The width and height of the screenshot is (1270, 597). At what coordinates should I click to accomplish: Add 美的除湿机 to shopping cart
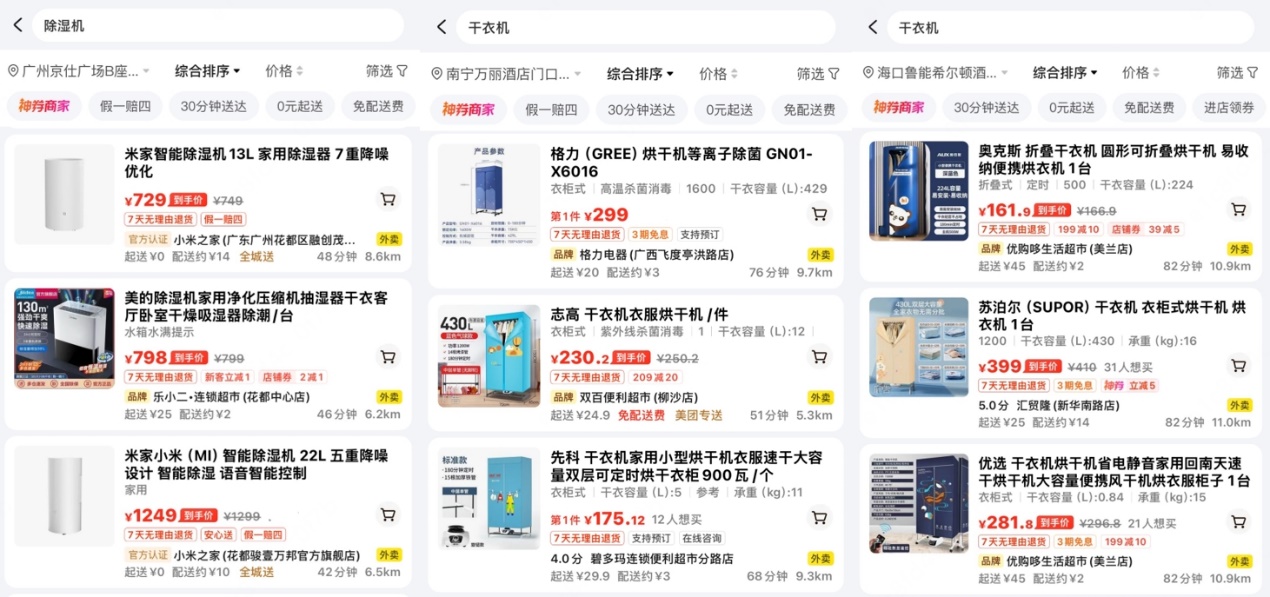coord(387,356)
